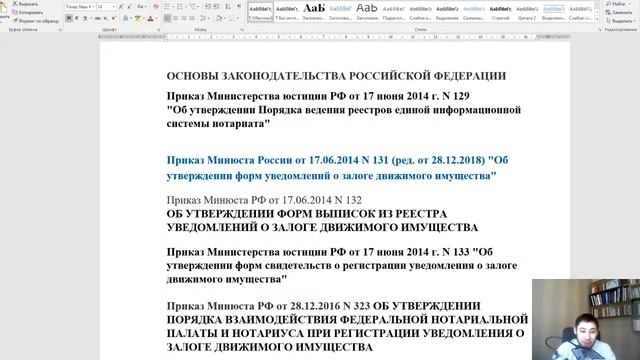640x360 pixels.
Task: Apply the Обычный style
Action: [260, 12]
